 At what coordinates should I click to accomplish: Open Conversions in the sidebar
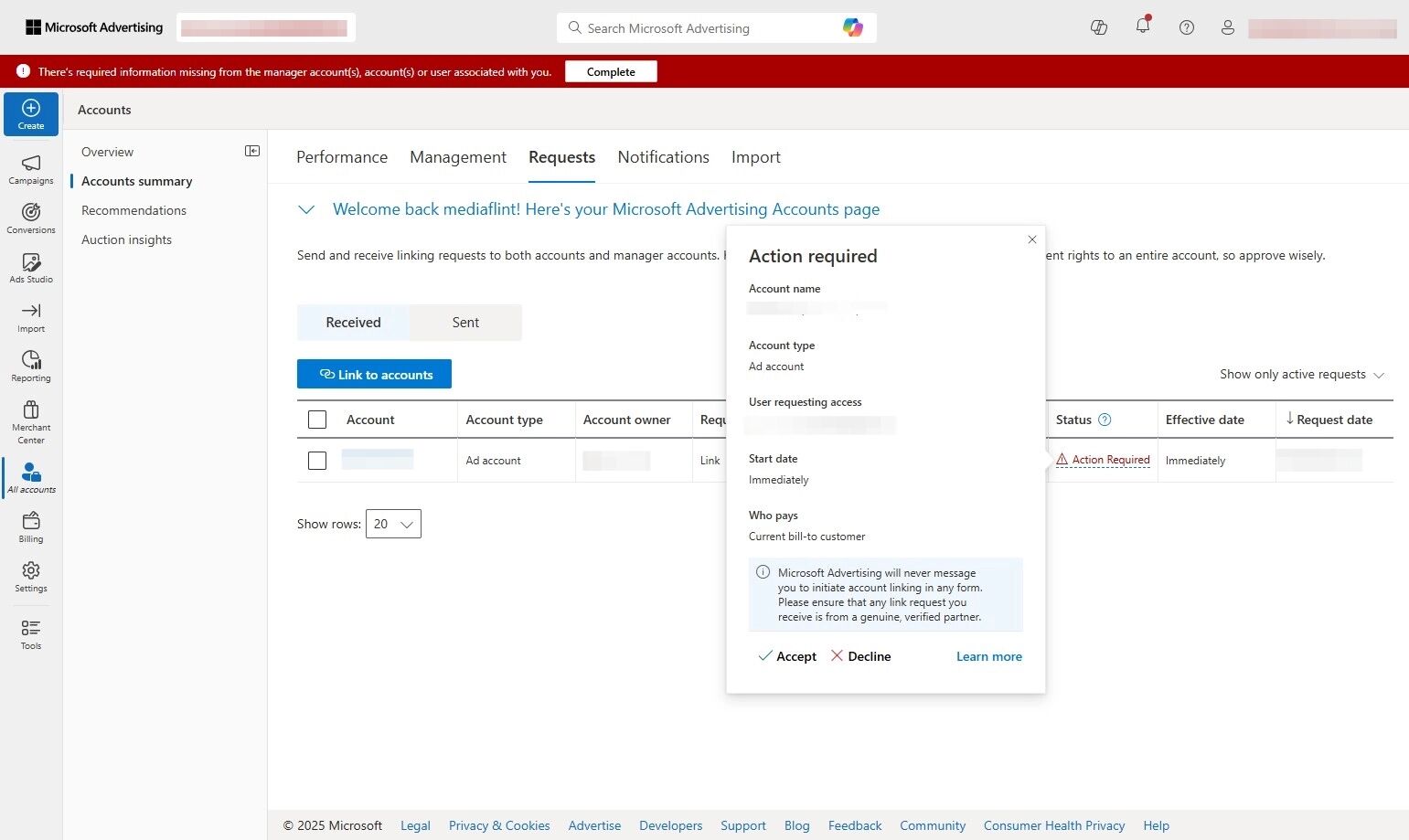click(31, 218)
